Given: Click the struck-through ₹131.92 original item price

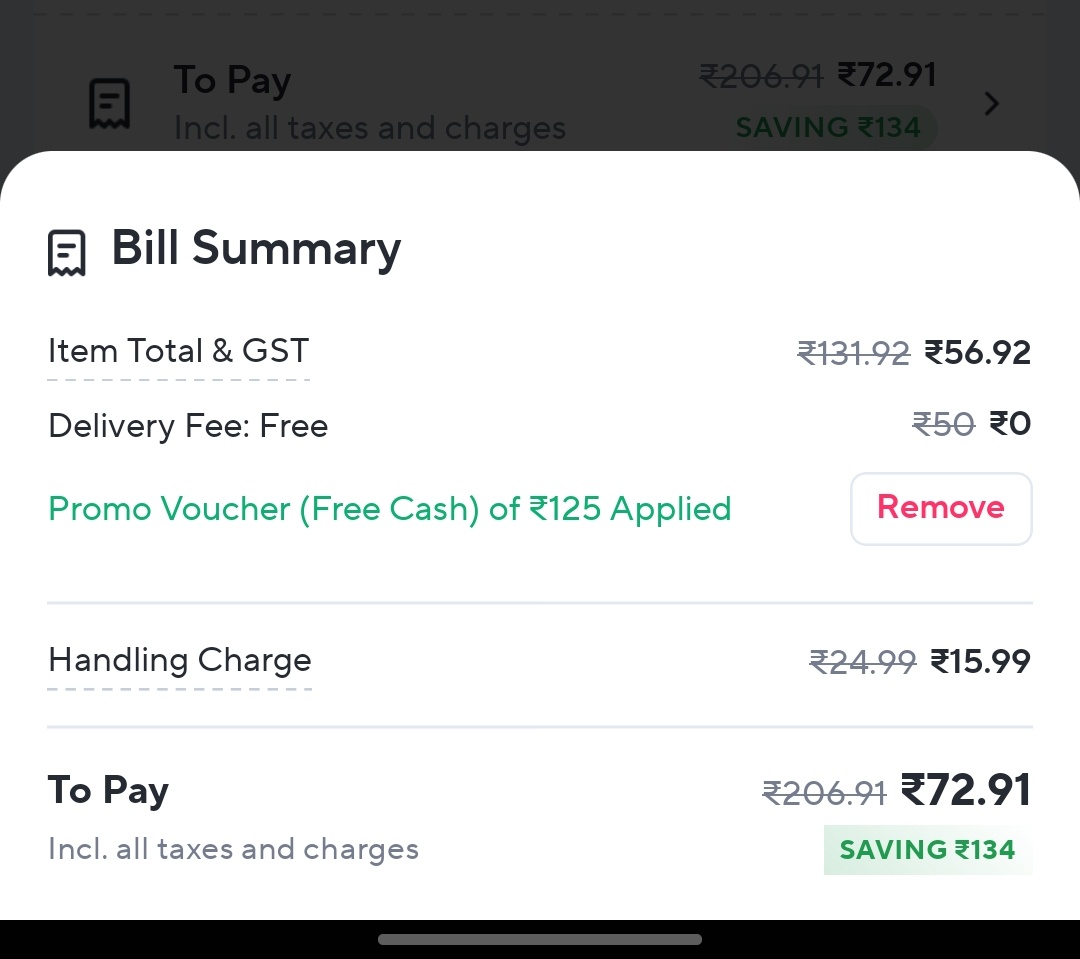Looking at the screenshot, I should tap(853, 353).
